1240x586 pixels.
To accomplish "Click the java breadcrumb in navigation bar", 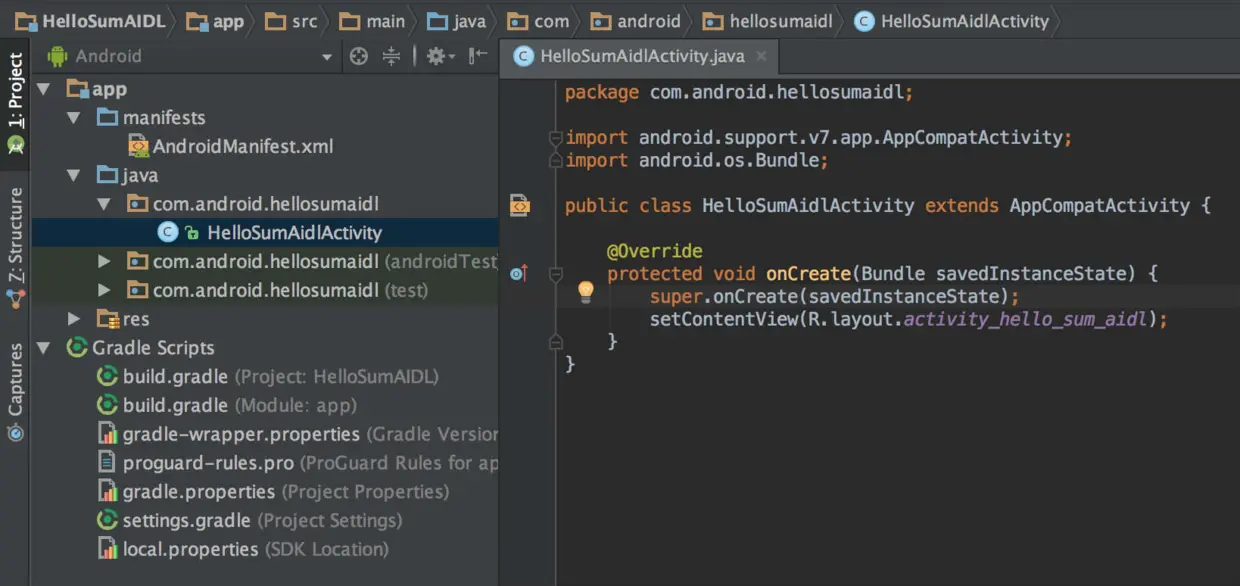I will 456,20.
